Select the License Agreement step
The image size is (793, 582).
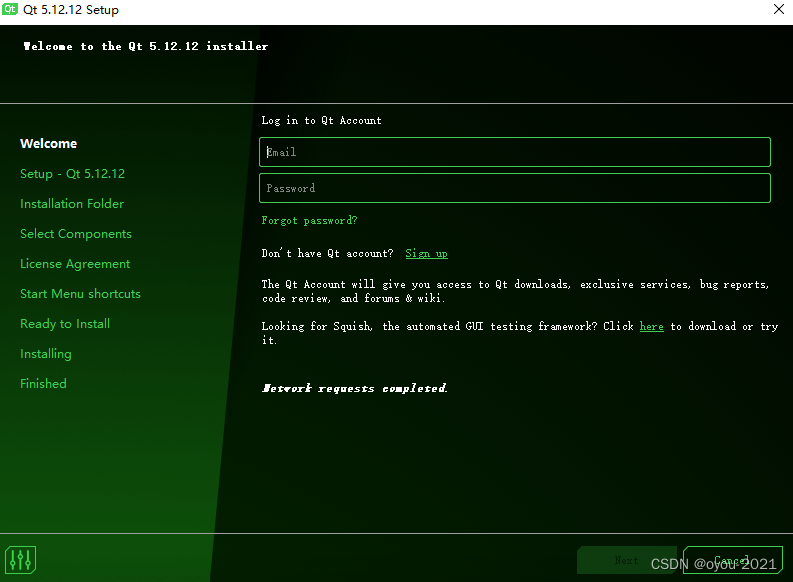(75, 264)
